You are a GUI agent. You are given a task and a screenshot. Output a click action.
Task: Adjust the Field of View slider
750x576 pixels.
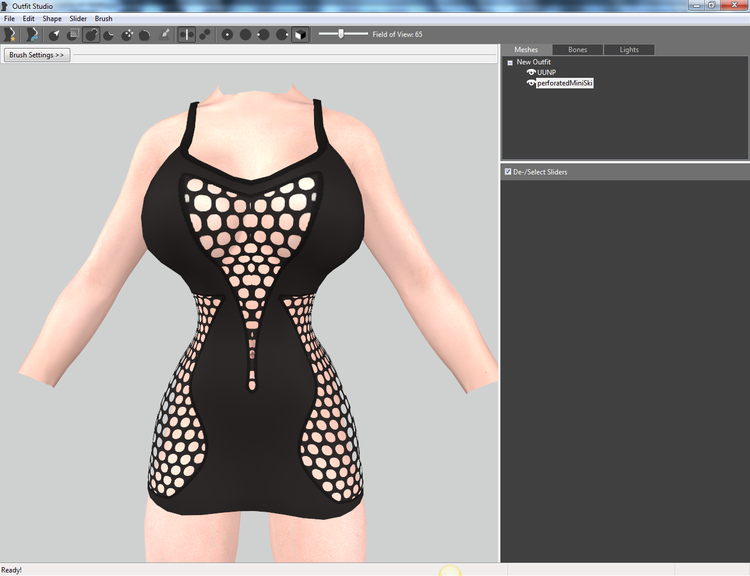point(343,34)
